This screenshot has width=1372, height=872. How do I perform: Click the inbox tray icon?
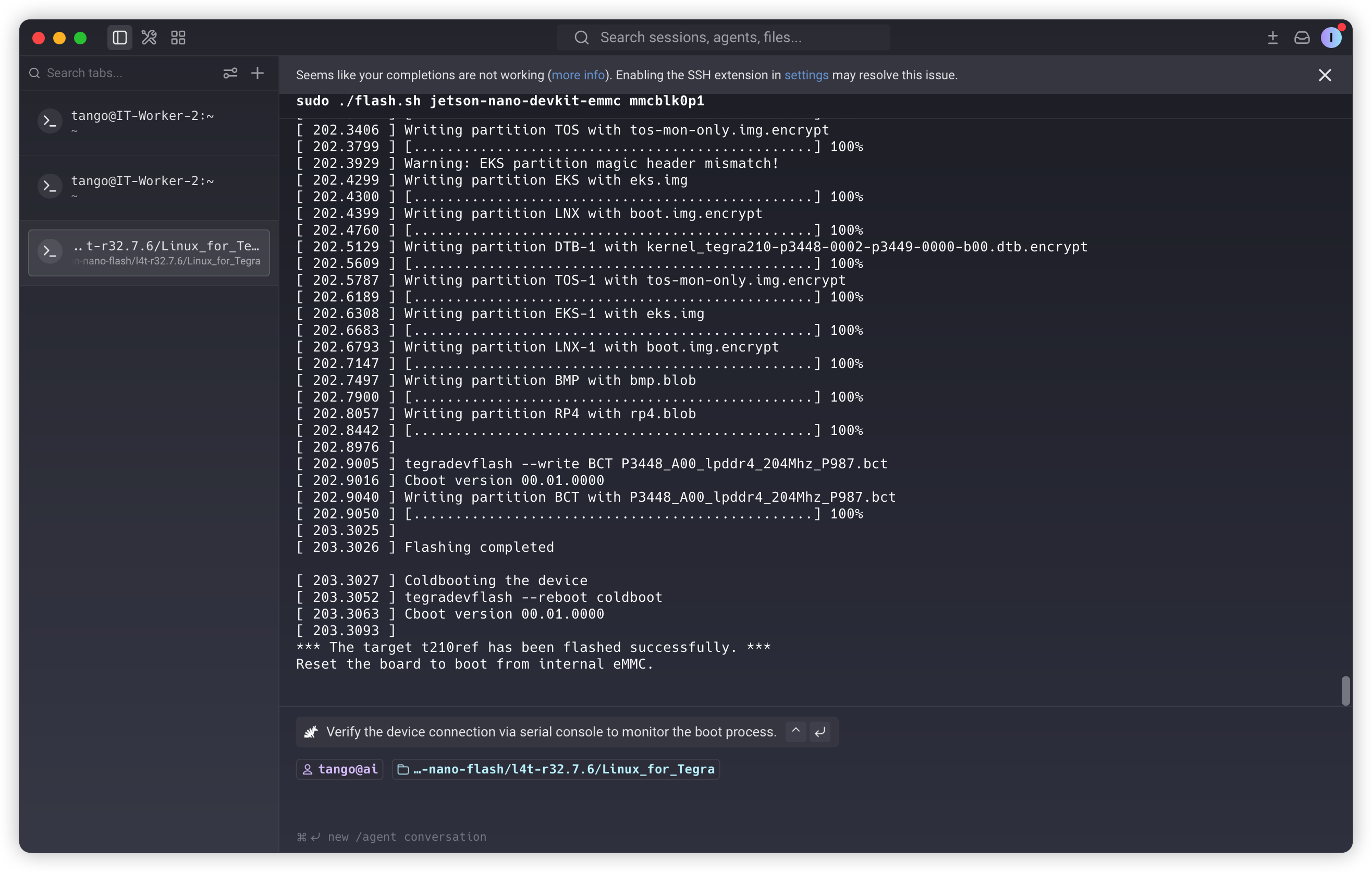[1302, 38]
